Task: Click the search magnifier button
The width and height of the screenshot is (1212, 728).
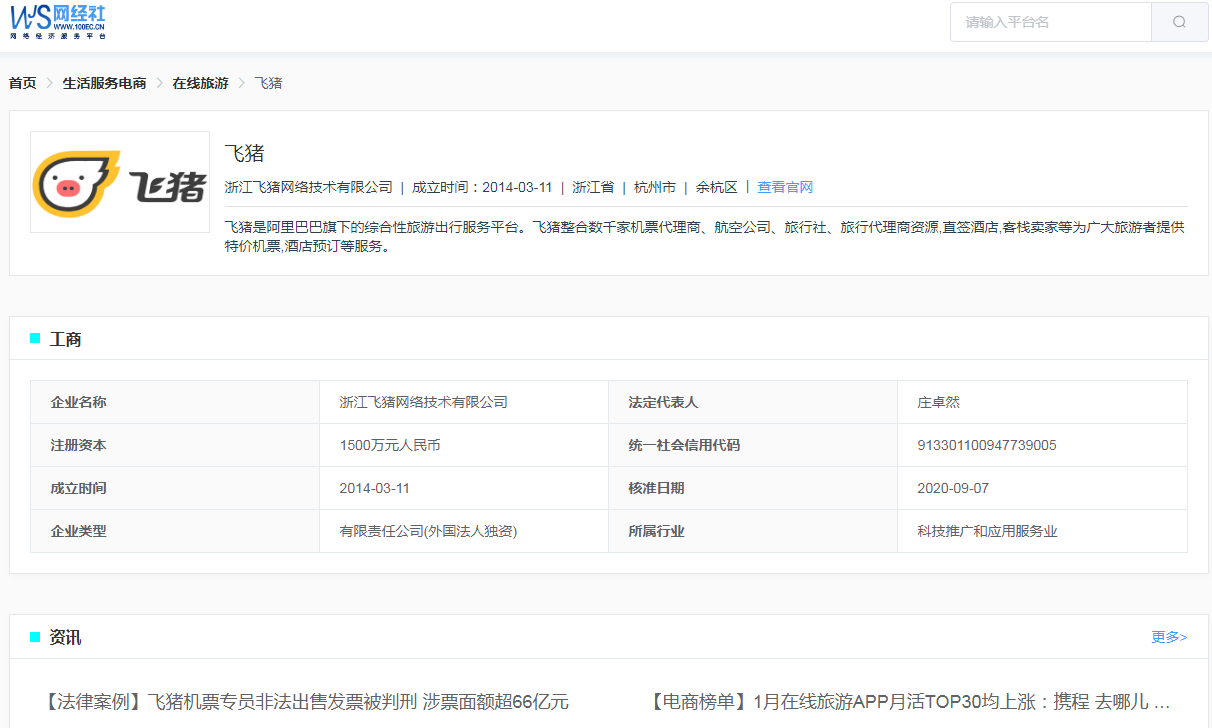Action: [1179, 22]
